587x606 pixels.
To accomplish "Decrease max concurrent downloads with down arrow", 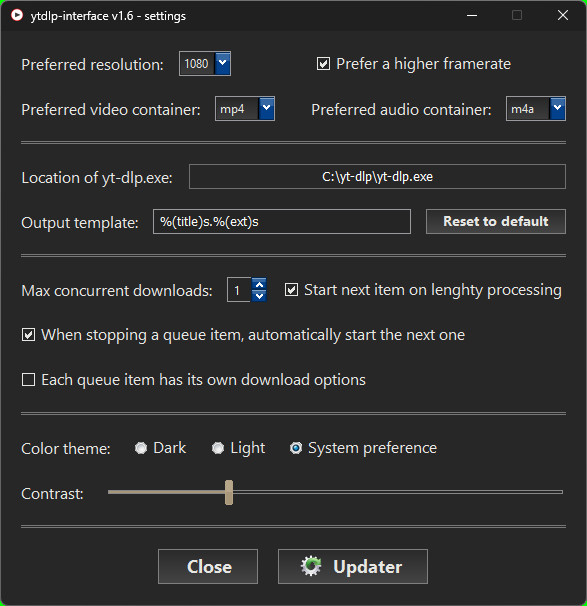I will [x=259, y=296].
